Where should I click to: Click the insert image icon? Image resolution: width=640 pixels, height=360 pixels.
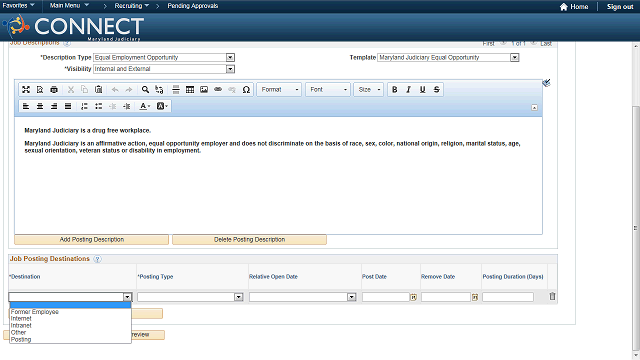point(204,90)
